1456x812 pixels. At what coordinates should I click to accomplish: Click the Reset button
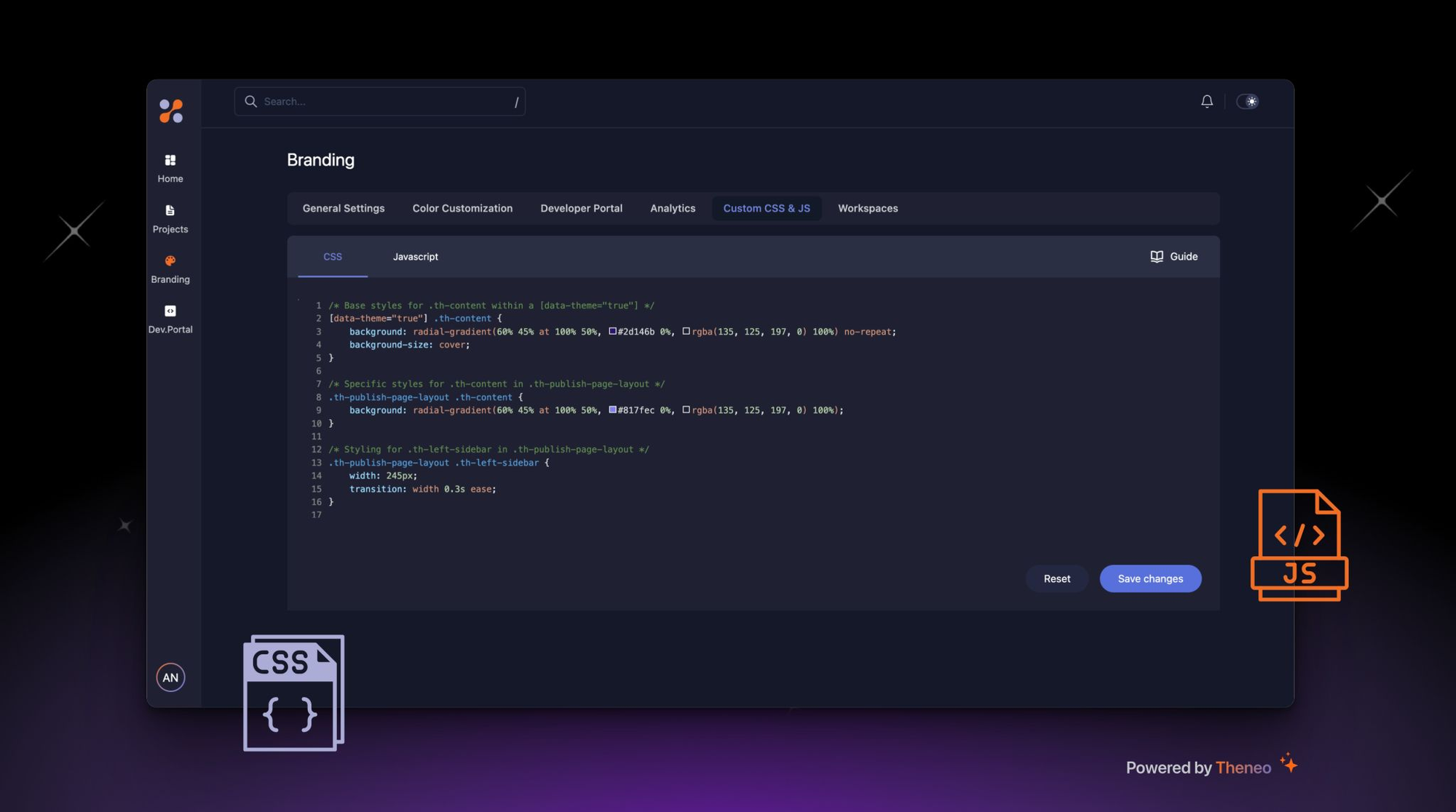pyautogui.click(x=1056, y=578)
